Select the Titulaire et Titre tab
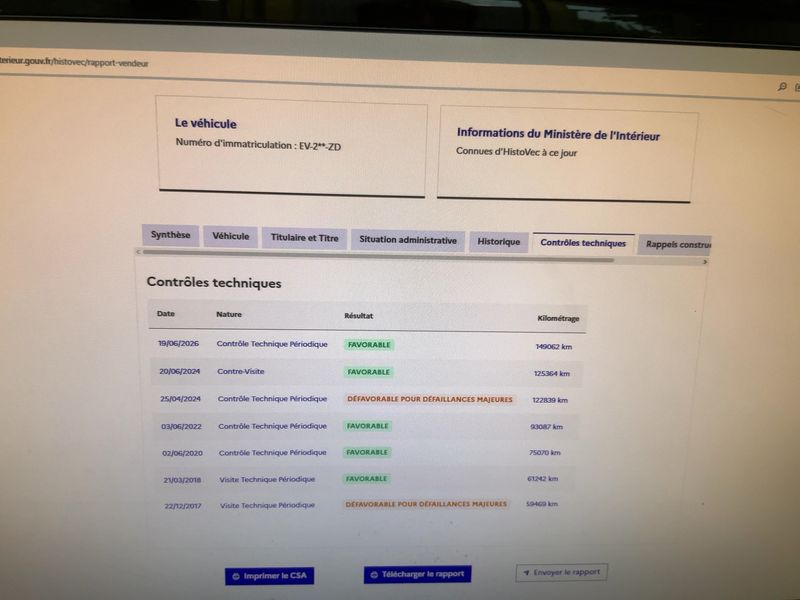800x600 pixels. pos(305,238)
